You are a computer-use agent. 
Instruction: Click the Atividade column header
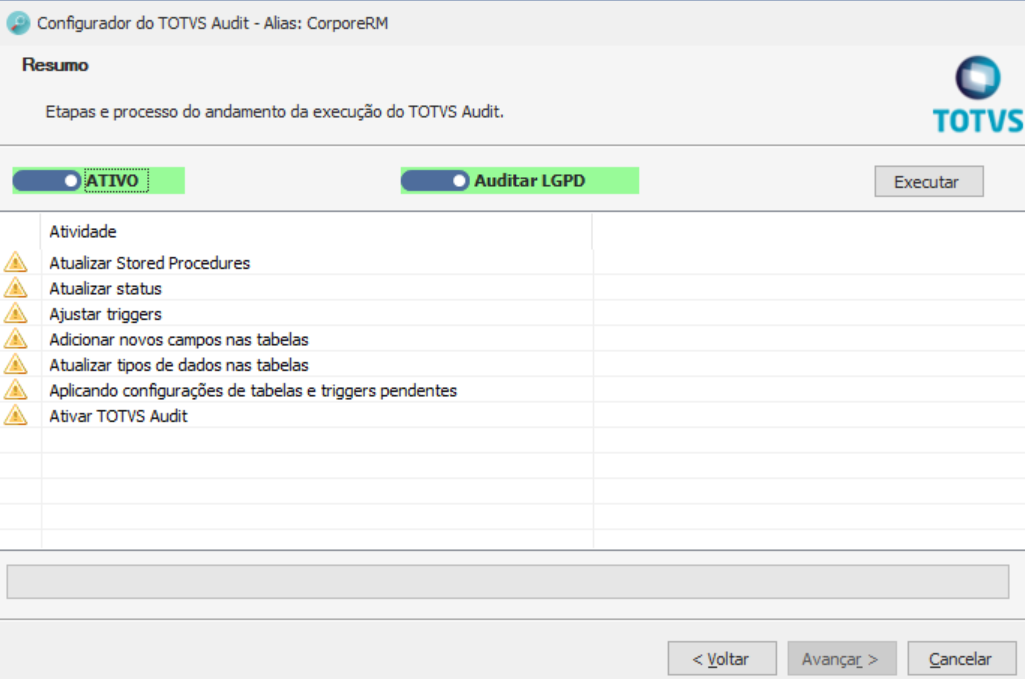(317, 231)
